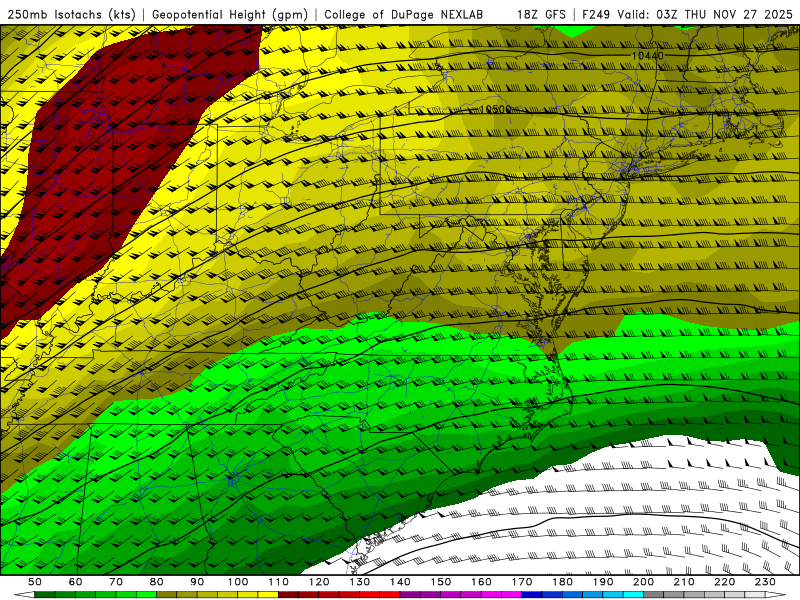Click the 160 value on the color scale

(x=481, y=582)
